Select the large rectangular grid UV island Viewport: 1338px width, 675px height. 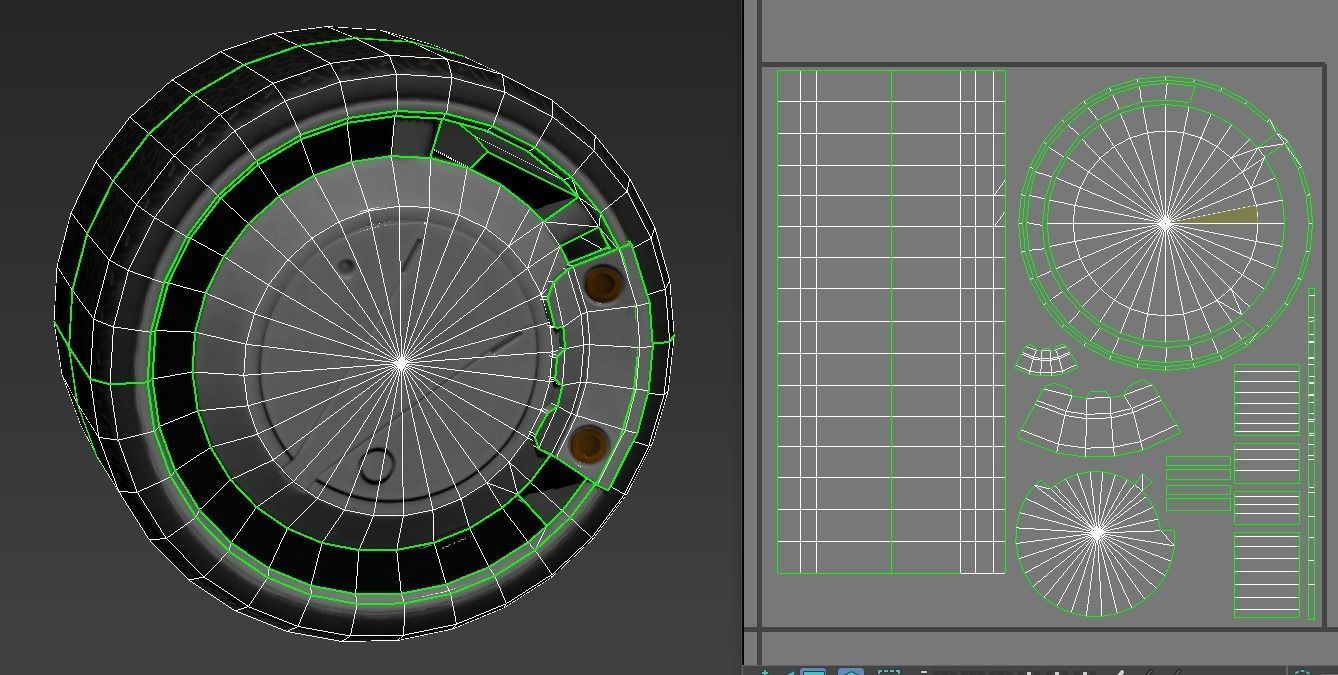click(x=891, y=321)
